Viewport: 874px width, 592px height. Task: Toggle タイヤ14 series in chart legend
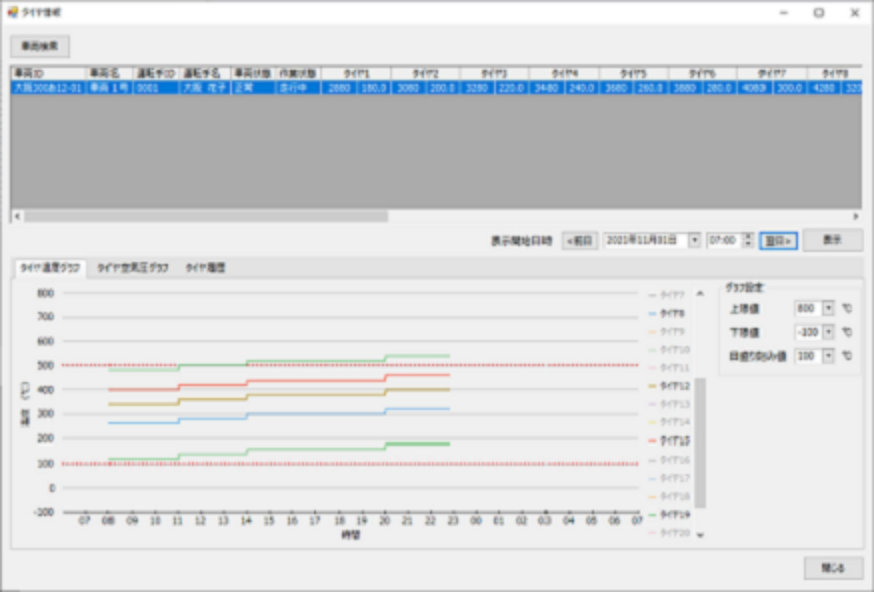[669, 422]
